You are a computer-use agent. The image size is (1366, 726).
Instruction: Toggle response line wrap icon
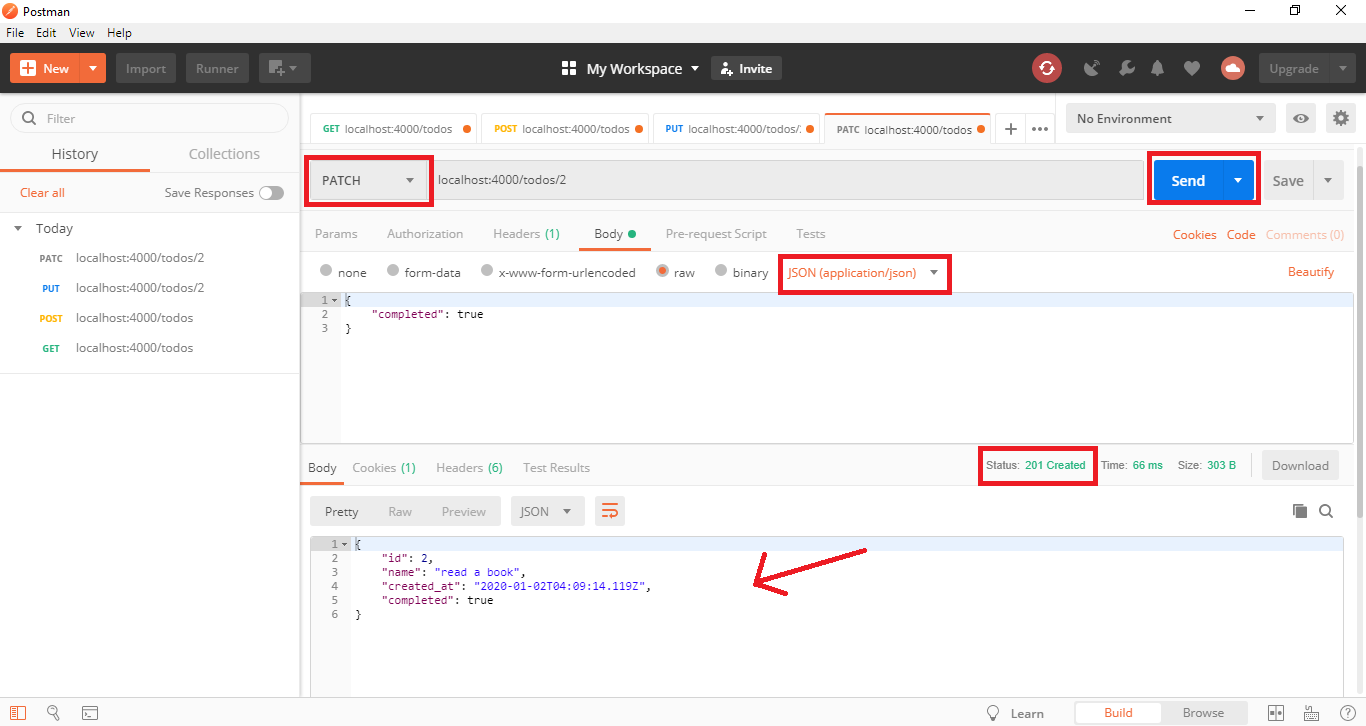point(610,511)
